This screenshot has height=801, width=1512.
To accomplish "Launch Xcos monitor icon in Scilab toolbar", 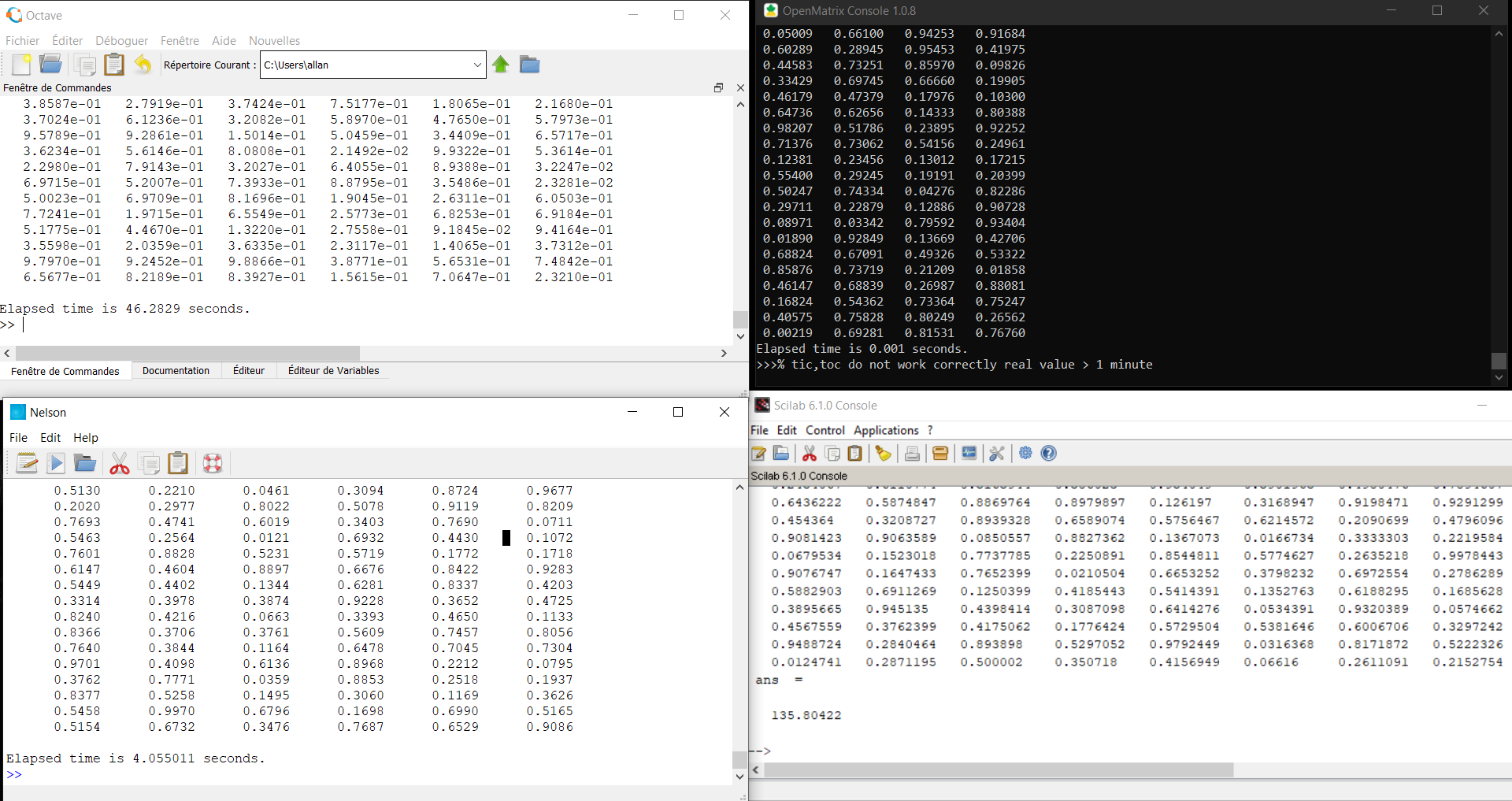I will 969,453.
